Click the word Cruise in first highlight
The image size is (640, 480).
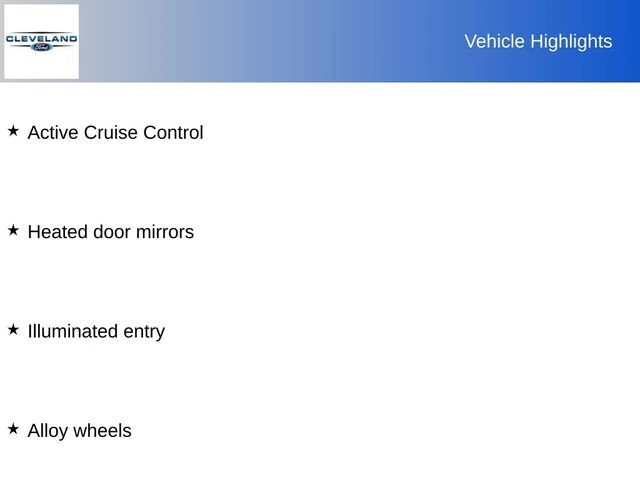click(111, 132)
